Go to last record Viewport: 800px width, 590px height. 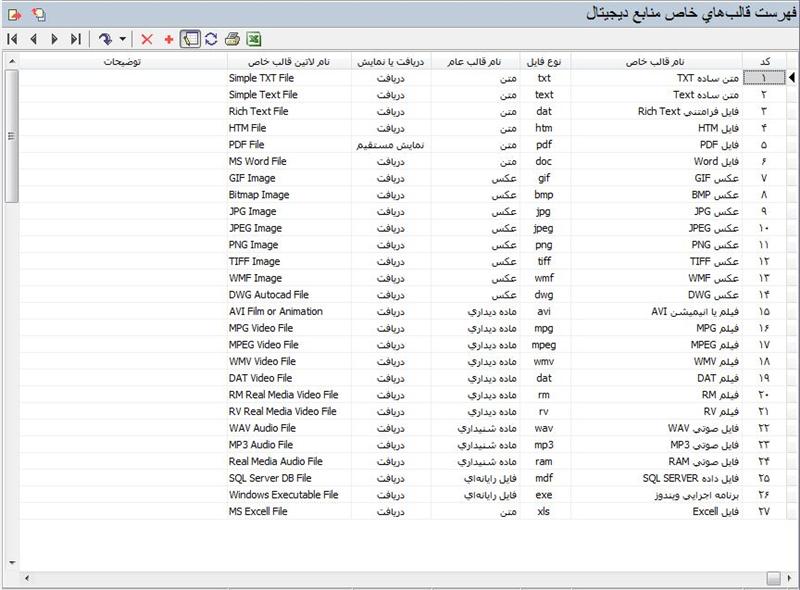point(76,39)
